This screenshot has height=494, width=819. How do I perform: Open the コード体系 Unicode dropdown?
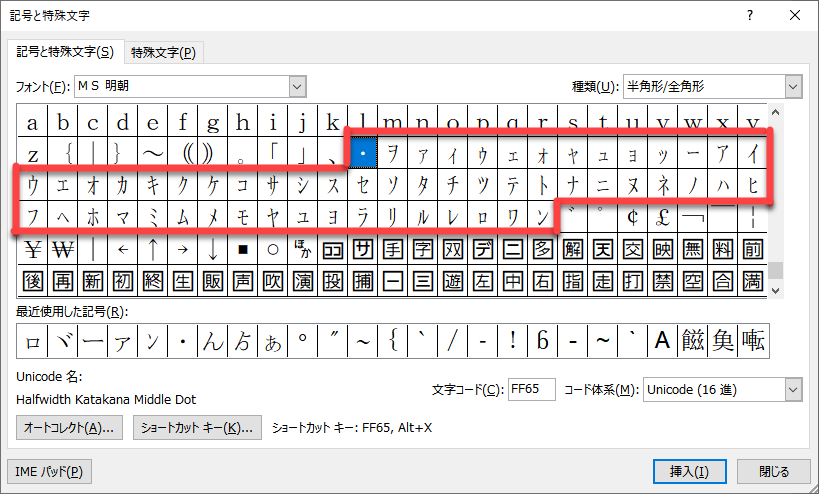coord(793,389)
